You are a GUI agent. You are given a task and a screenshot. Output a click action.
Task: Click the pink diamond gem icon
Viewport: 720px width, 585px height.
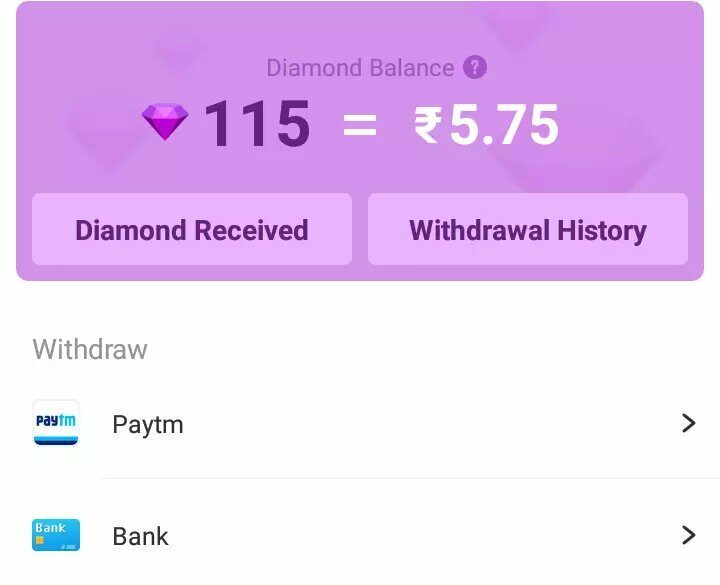coord(165,123)
